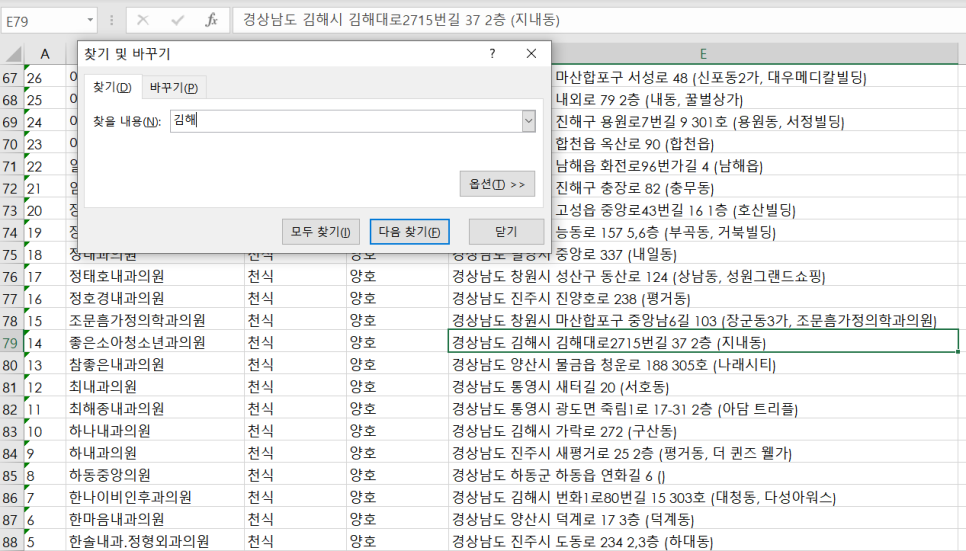Image resolution: width=966 pixels, height=551 pixels.
Task: Click the formula bar cancel X icon
Action: (143, 20)
